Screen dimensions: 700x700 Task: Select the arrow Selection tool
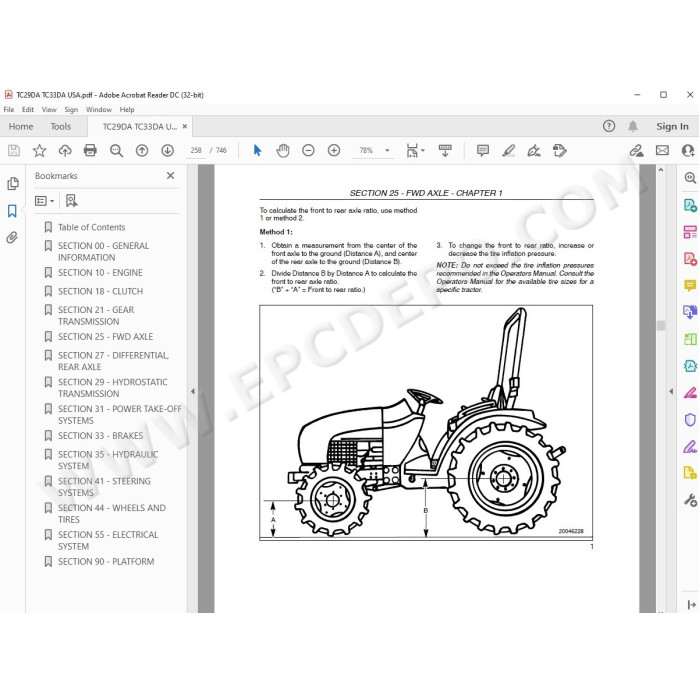(257, 150)
